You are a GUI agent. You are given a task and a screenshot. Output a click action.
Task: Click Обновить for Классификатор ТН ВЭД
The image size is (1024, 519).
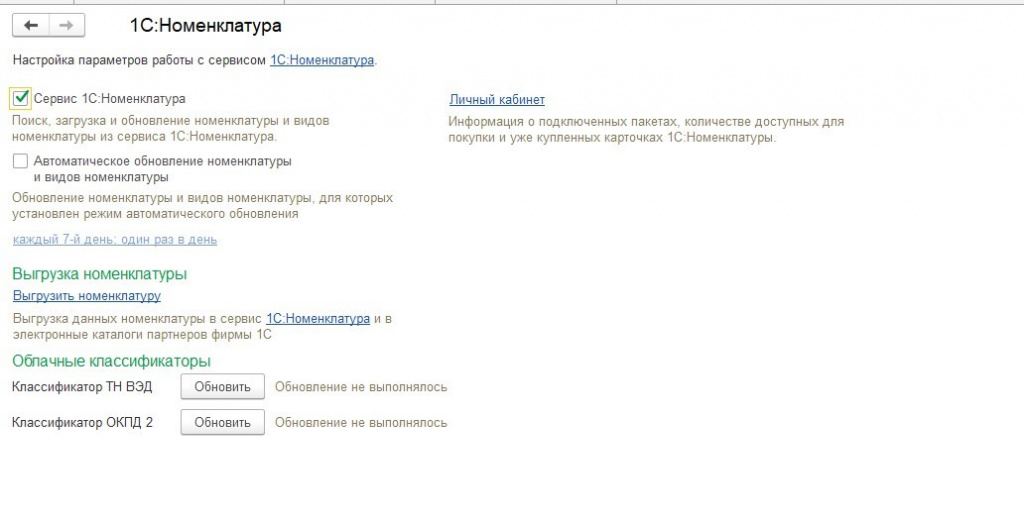(x=223, y=386)
